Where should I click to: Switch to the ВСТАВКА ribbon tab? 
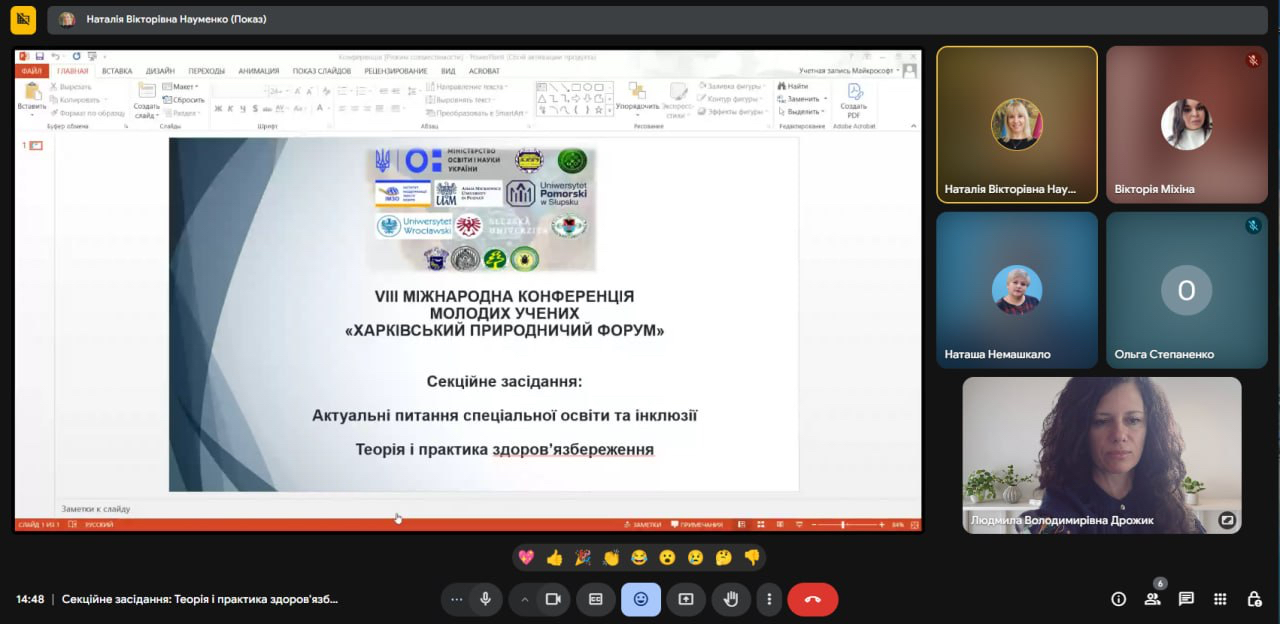pos(117,71)
